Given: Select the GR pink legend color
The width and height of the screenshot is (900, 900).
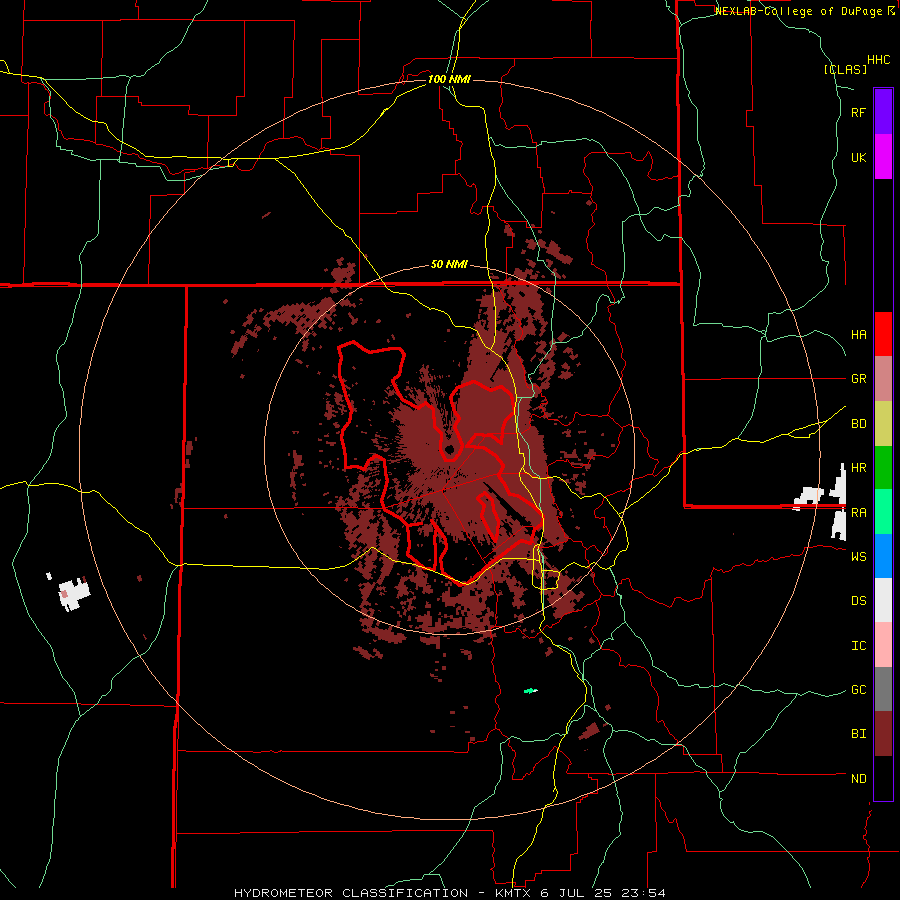Looking at the screenshot, I should 883,379.
